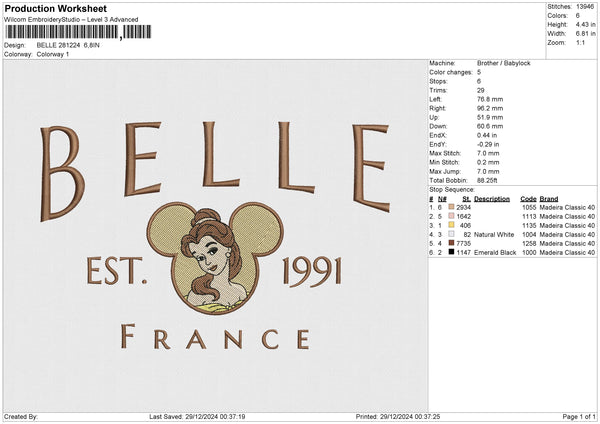Image resolution: width=600 pixels, height=424 pixels.
Task: Click thread code '1000'
Action: 529,253
